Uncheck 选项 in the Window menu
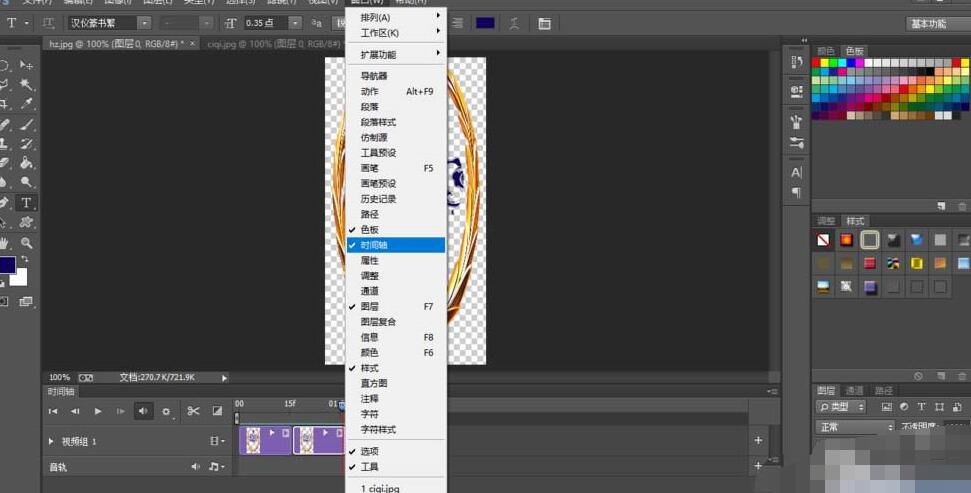This screenshot has height=493, width=971. click(396, 451)
